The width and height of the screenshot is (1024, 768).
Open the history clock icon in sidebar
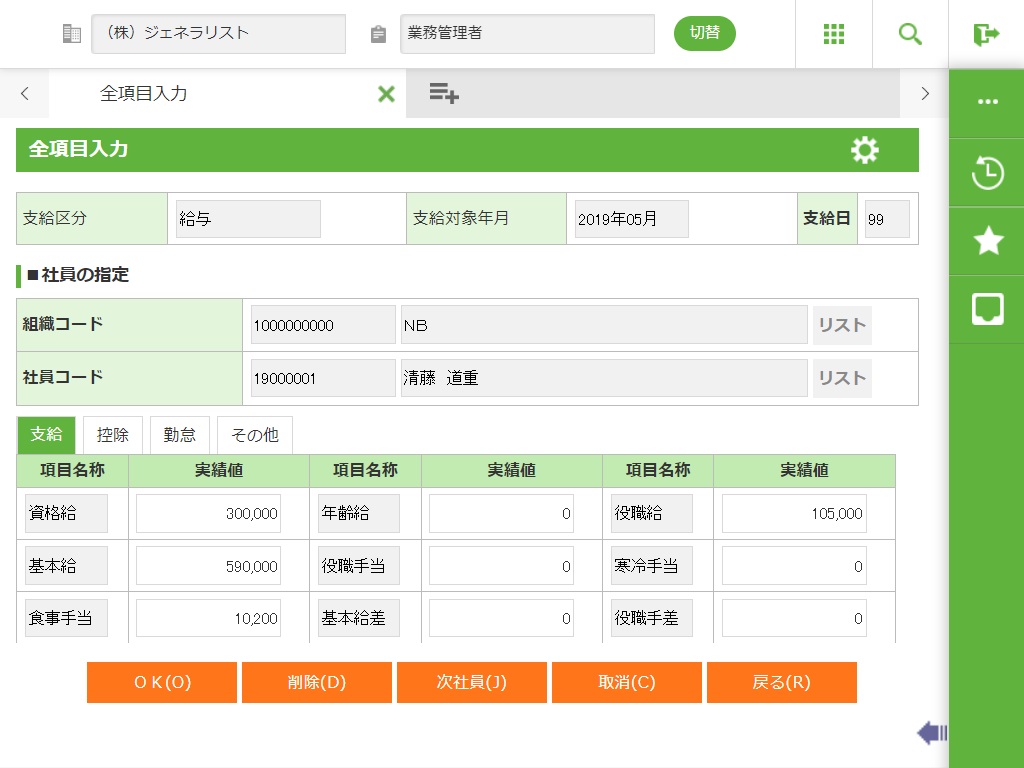tap(987, 173)
